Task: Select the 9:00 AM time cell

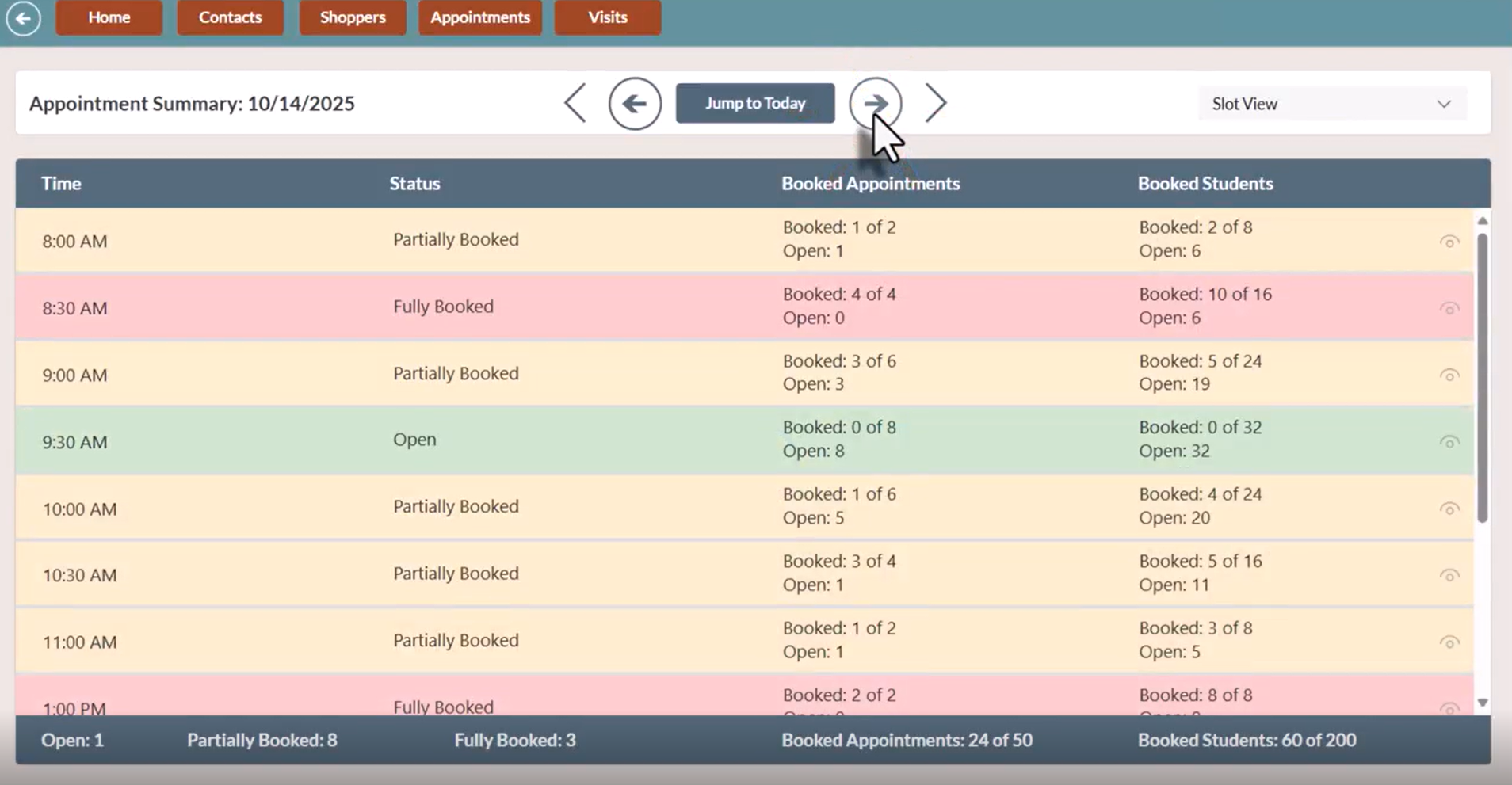Action: coord(74,375)
